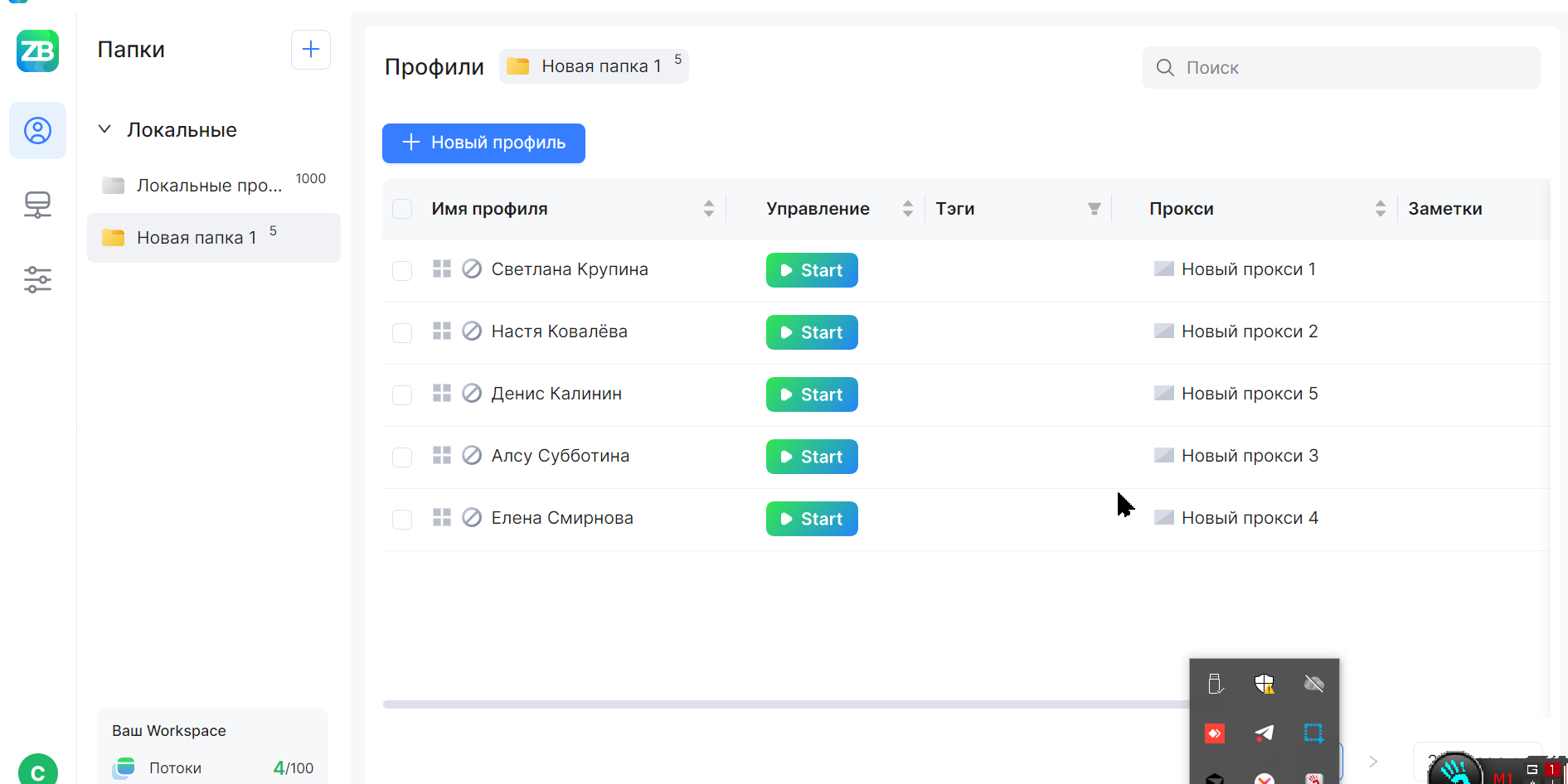Open the proxy servers sidebar icon
This screenshot has height=784, width=1568.
pos(37,205)
